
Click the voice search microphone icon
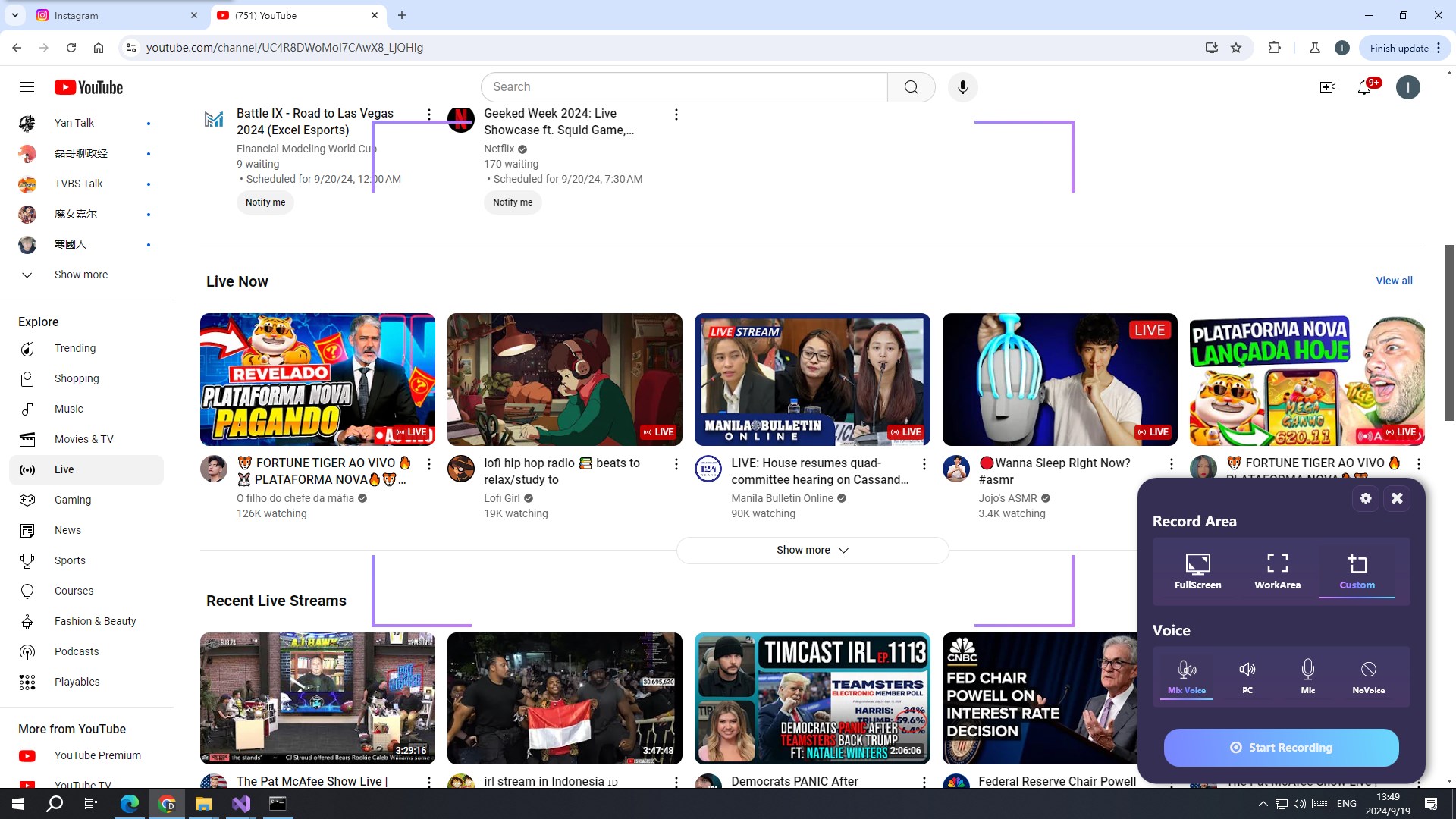[x=962, y=87]
